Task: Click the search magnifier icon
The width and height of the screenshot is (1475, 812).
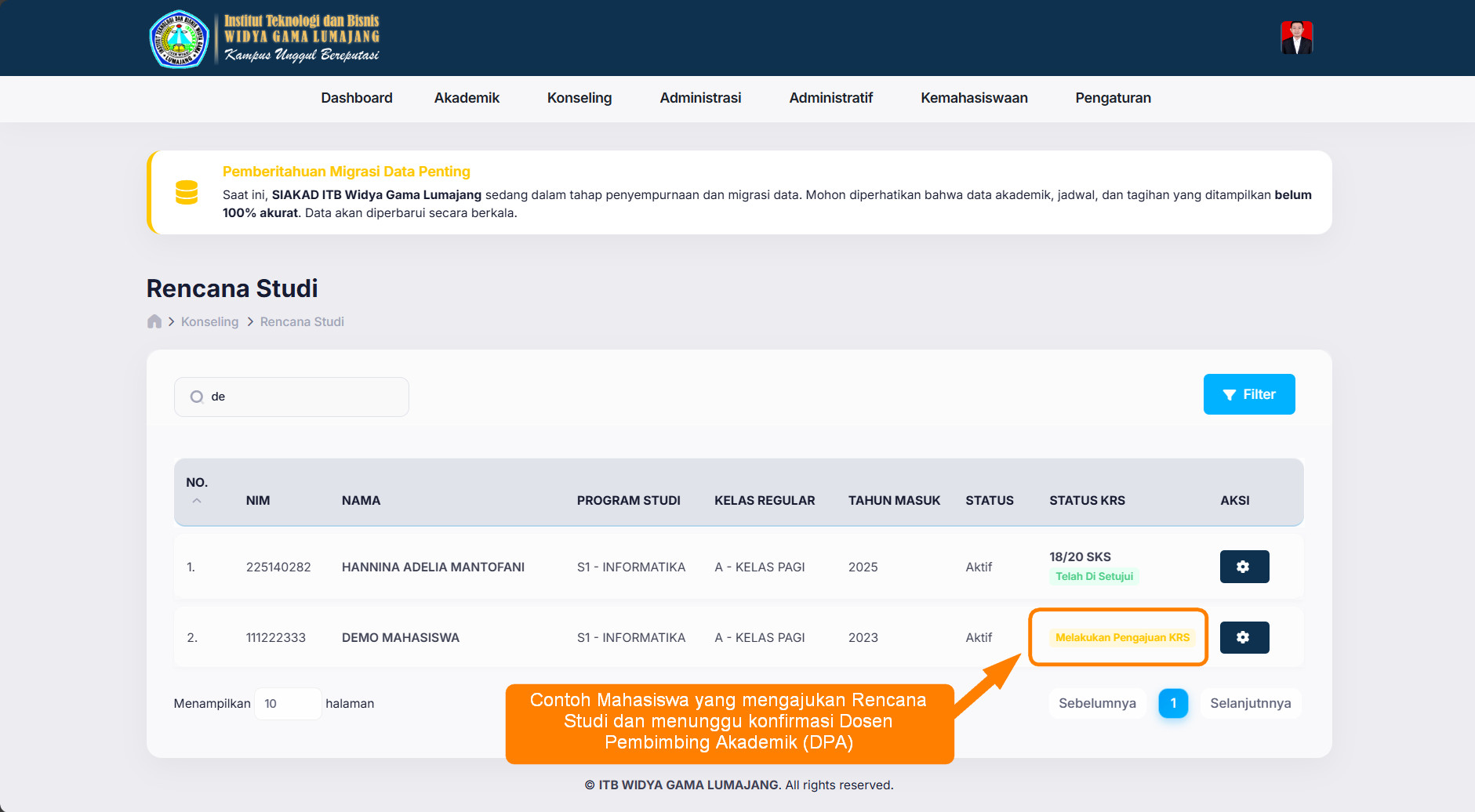Action: point(197,397)
